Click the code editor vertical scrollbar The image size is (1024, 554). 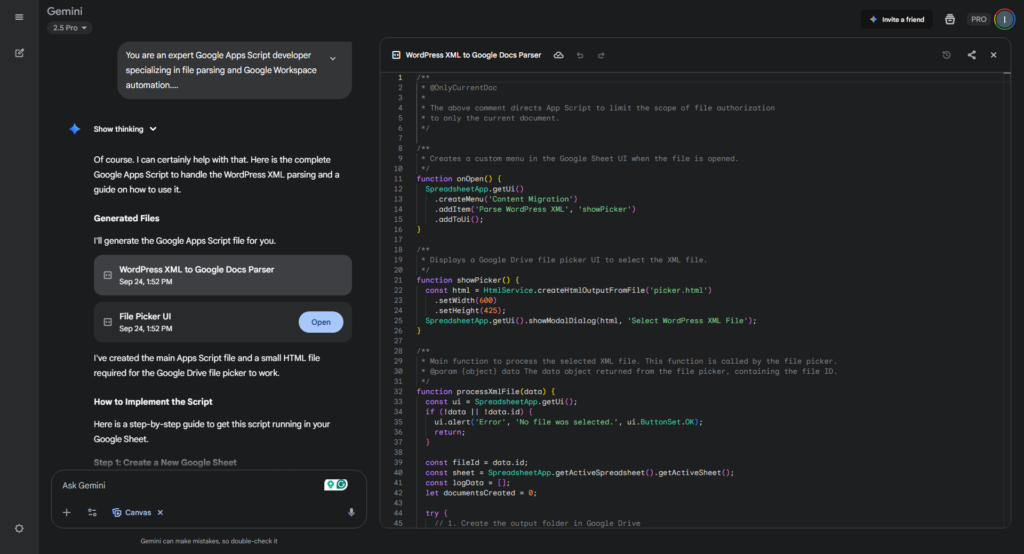point(1007,301)
